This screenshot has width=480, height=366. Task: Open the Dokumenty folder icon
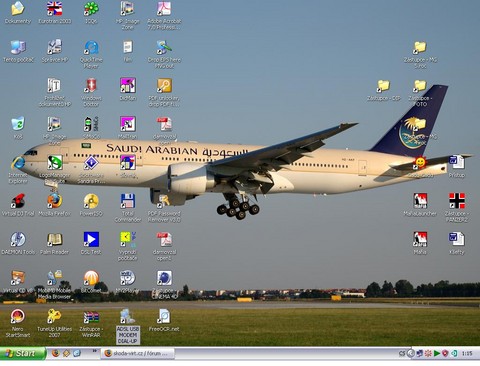(18, 9)
